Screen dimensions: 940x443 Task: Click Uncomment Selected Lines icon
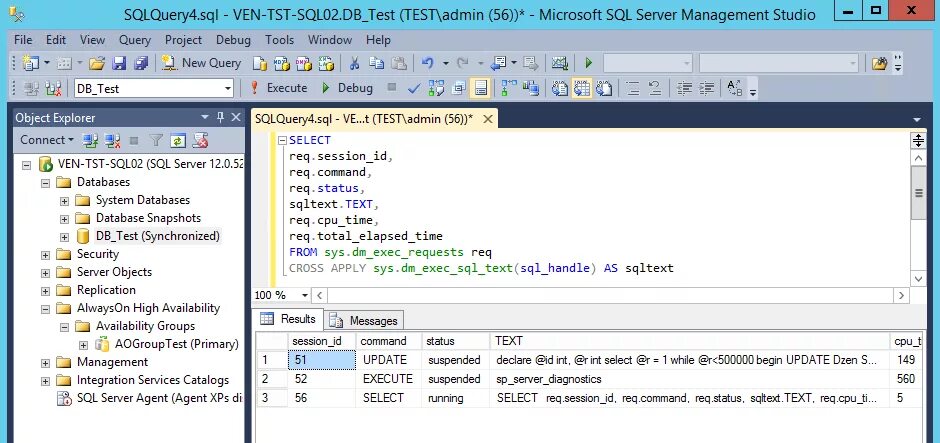point(655,88)
